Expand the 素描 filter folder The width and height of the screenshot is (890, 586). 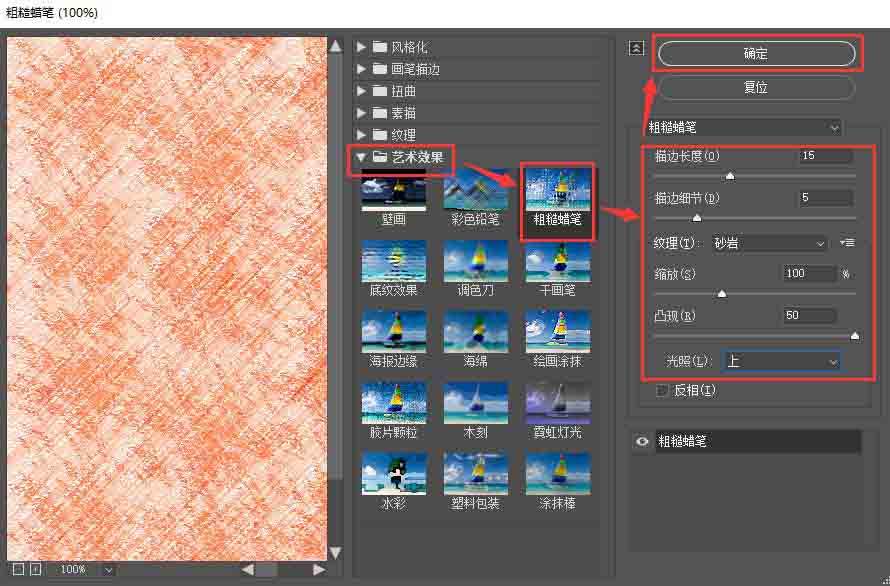pos(361,113)
